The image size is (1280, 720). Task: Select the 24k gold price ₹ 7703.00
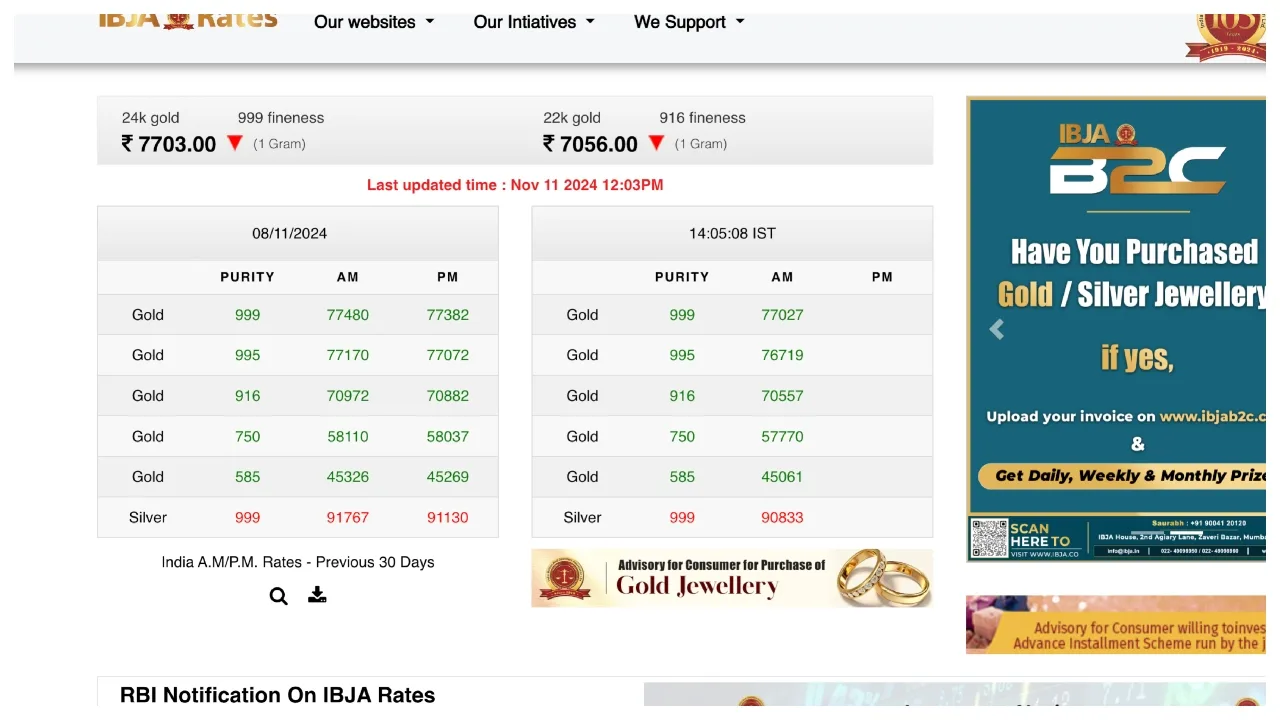[x=169, y=144]
